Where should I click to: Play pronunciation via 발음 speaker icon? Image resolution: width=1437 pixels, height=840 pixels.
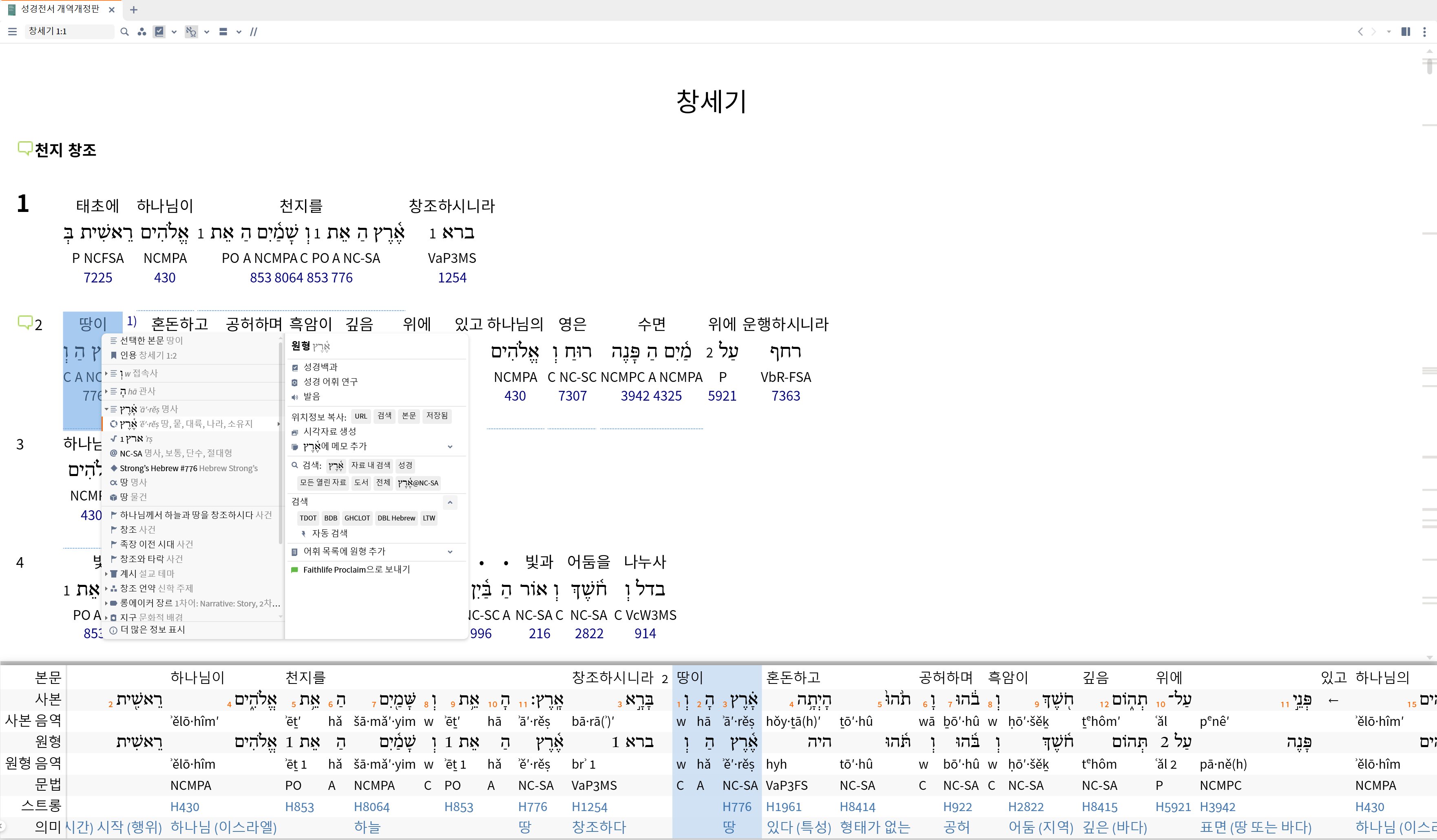click(x=295, y=397)
